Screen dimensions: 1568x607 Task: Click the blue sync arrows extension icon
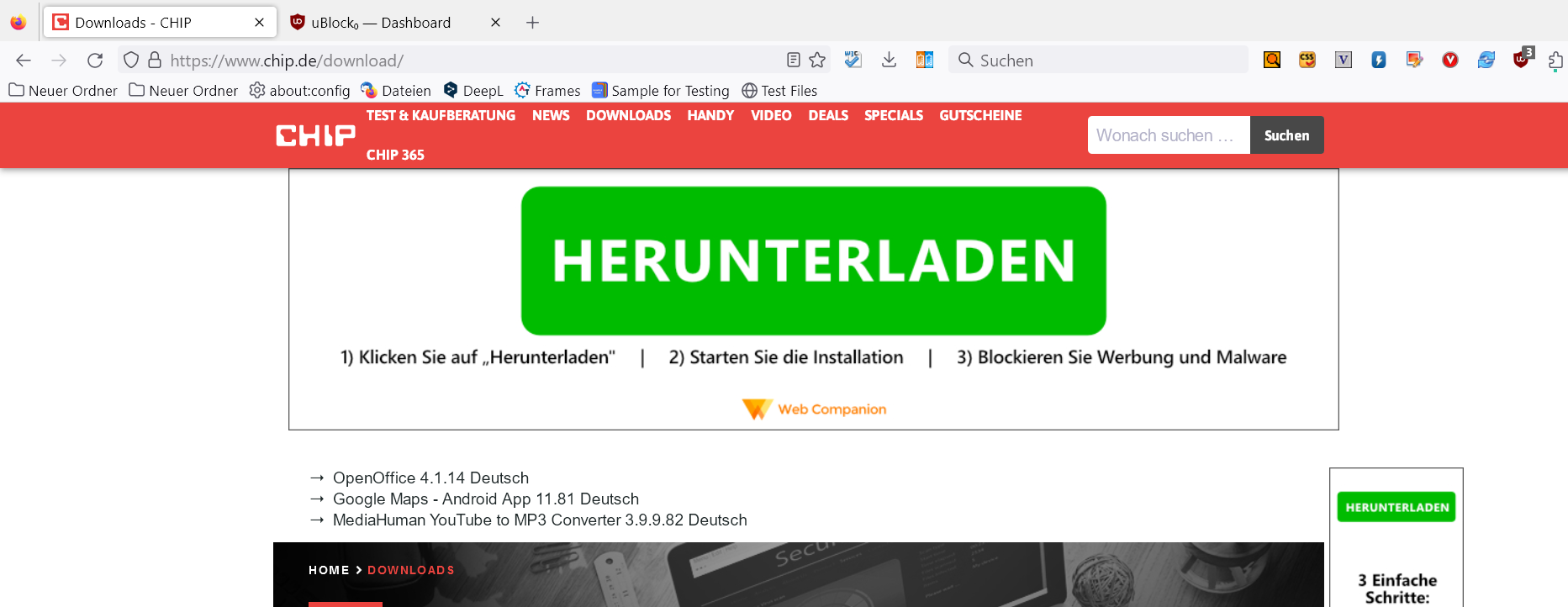click(x=1486, y=60)
